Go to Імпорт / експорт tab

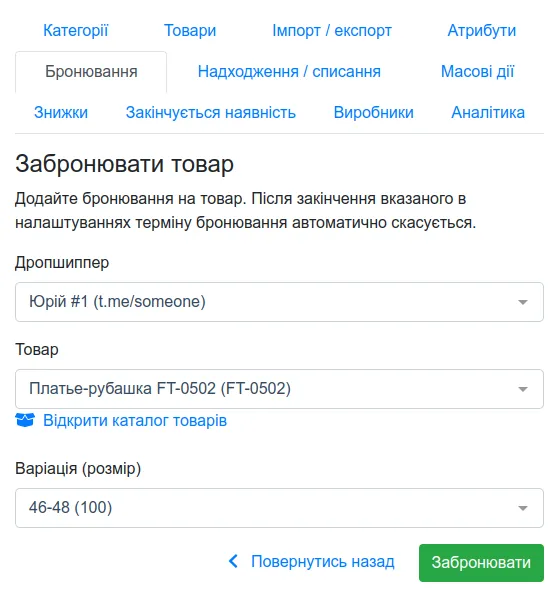(332, 31)
